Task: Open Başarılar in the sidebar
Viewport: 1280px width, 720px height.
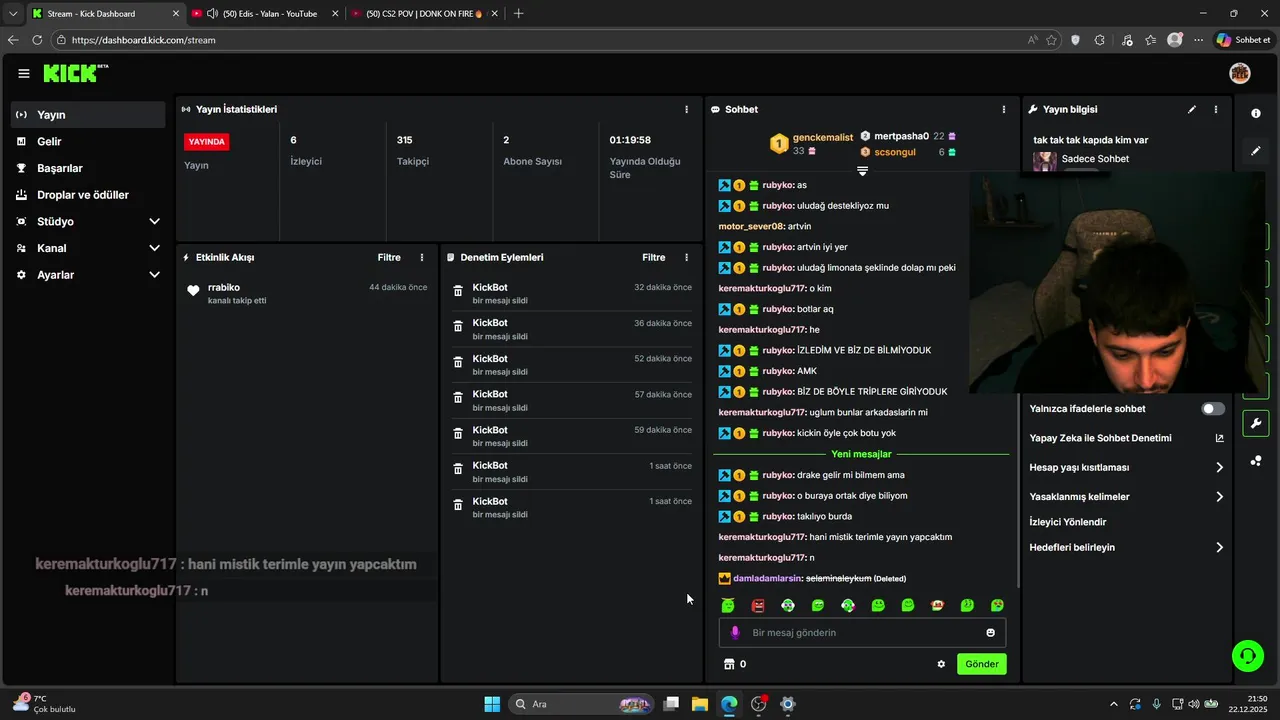Action: (x=88, y=168)
